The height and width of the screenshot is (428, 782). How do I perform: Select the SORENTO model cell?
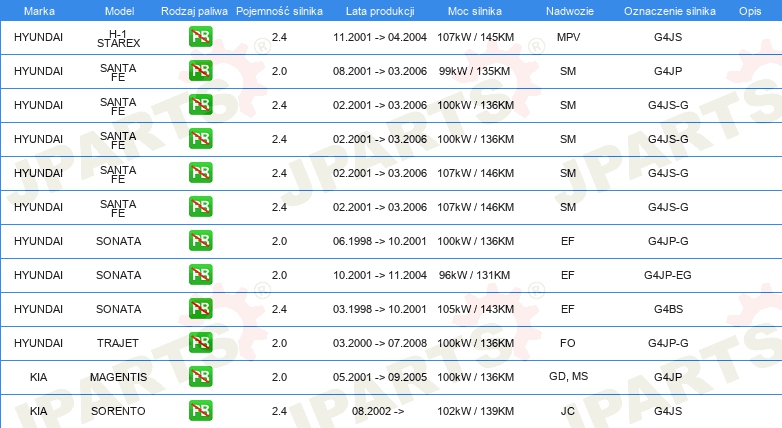click(118, 411)
